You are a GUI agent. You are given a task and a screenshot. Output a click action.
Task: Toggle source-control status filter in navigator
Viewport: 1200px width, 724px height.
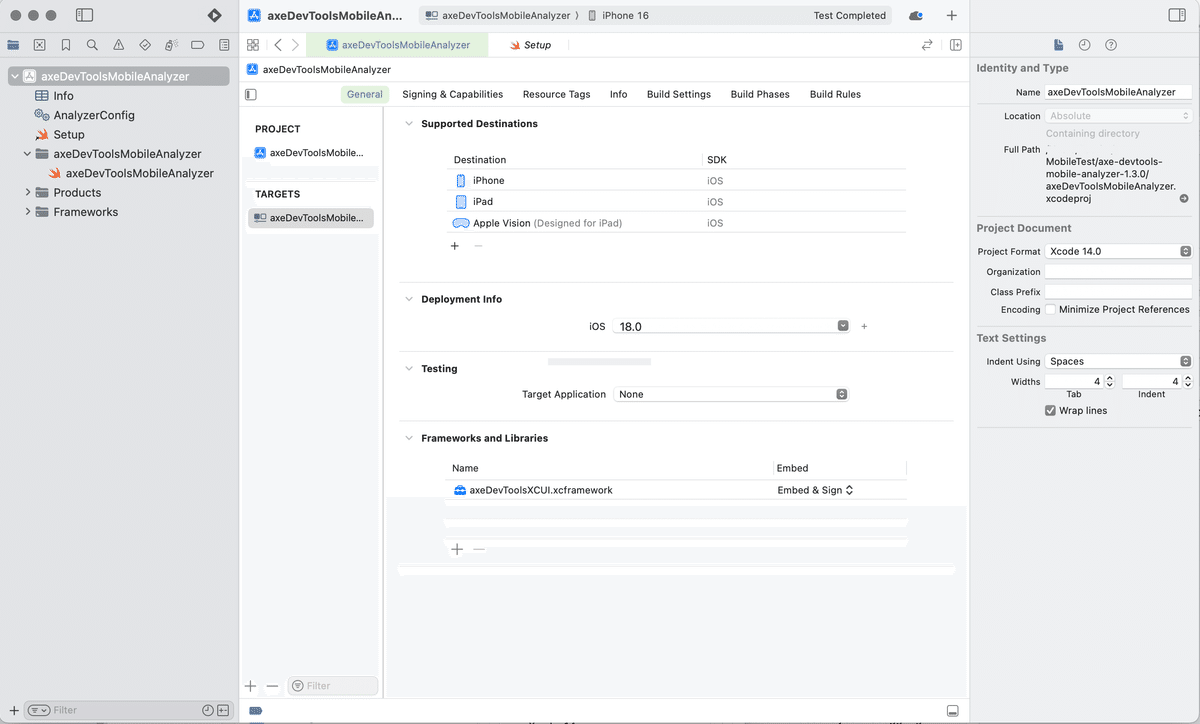pos(223,710)
